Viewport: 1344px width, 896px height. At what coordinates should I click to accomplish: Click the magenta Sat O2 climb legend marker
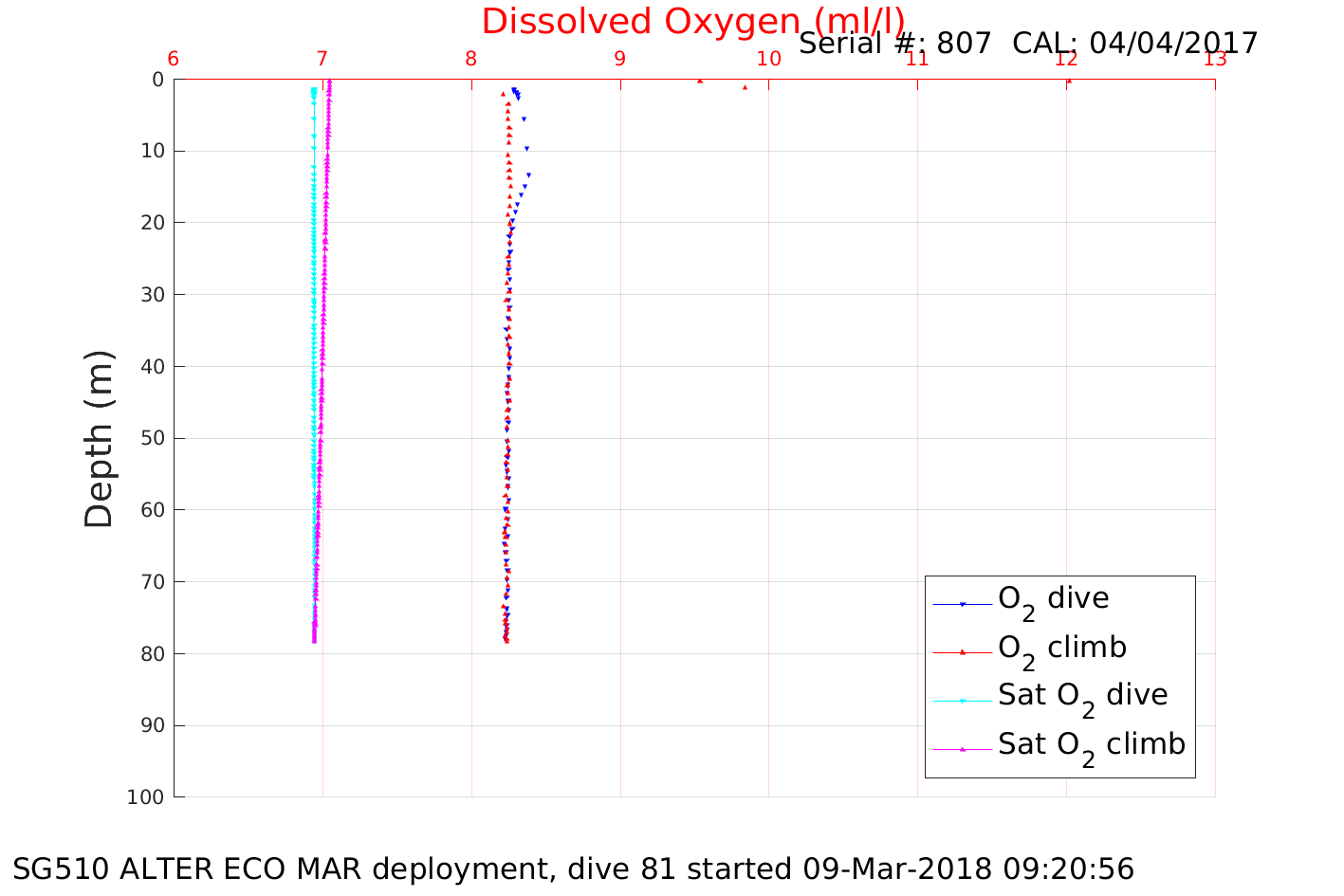(x=962, y=749)
